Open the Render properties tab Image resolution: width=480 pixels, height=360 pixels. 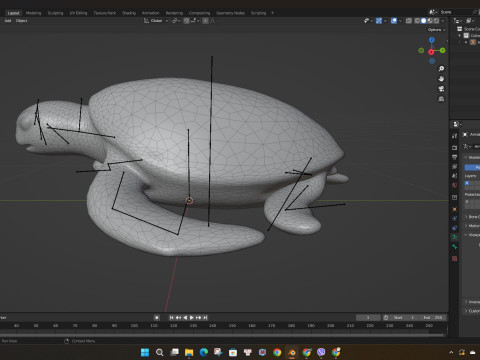pyautogui.click(x=455, y=147)
